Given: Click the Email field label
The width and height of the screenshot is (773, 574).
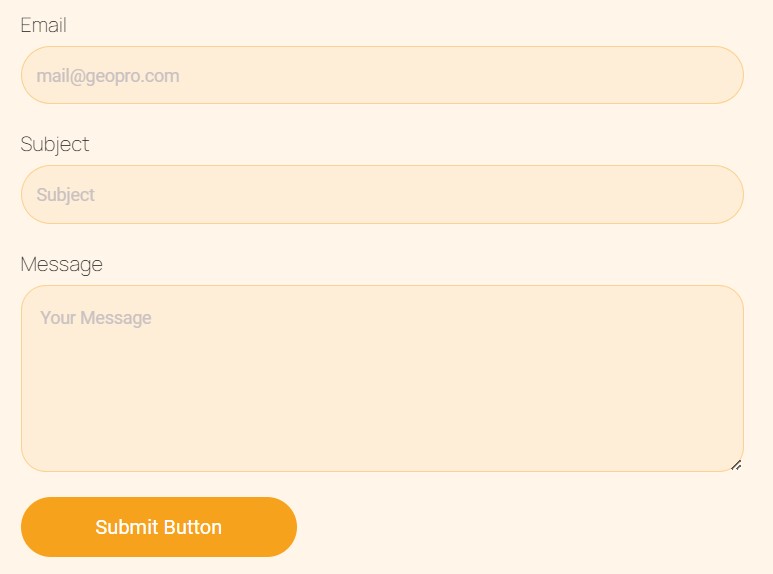Looking at the screenshot, I should coord(43,25).
